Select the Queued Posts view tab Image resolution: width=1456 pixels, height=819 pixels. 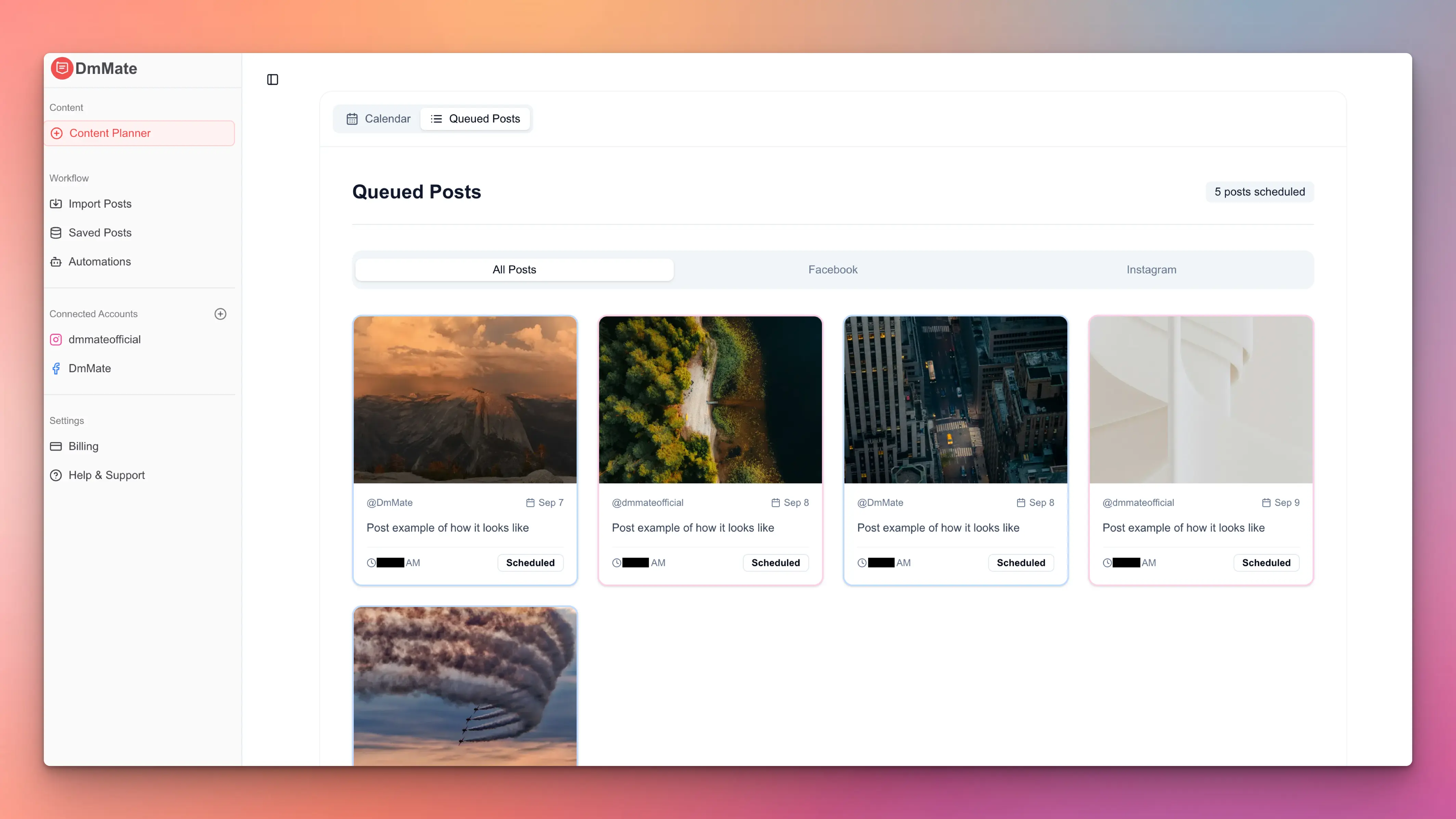coord(475,119)
